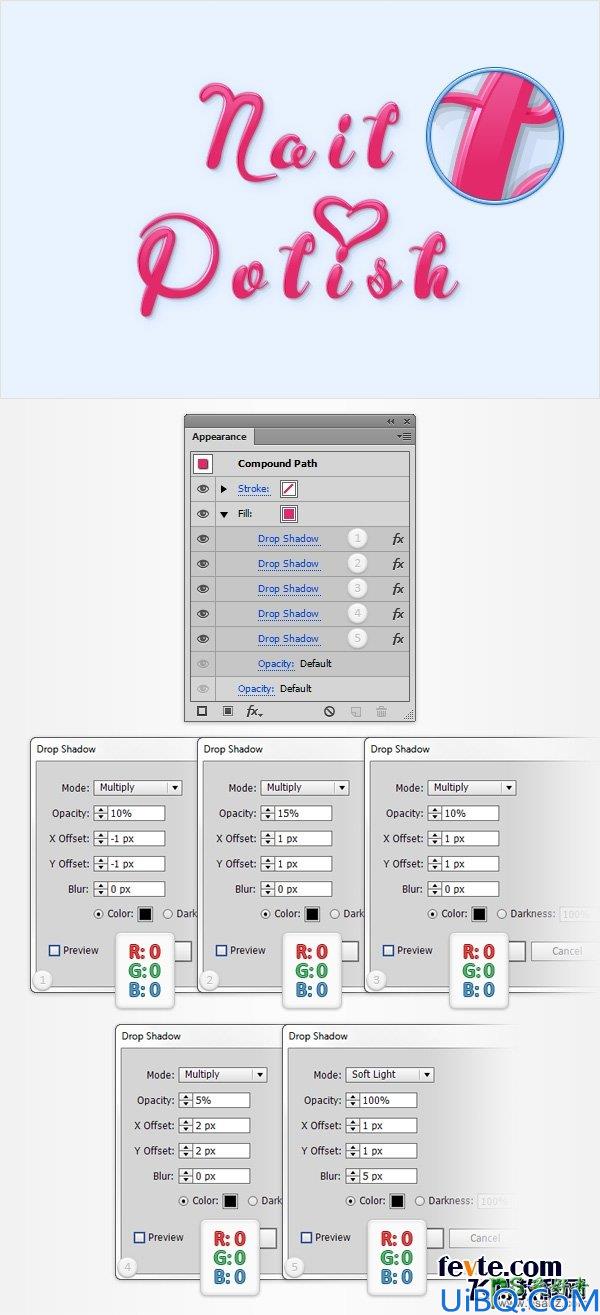Click the fx icon of the fourth Drop Shadow

tap(398, 614)
